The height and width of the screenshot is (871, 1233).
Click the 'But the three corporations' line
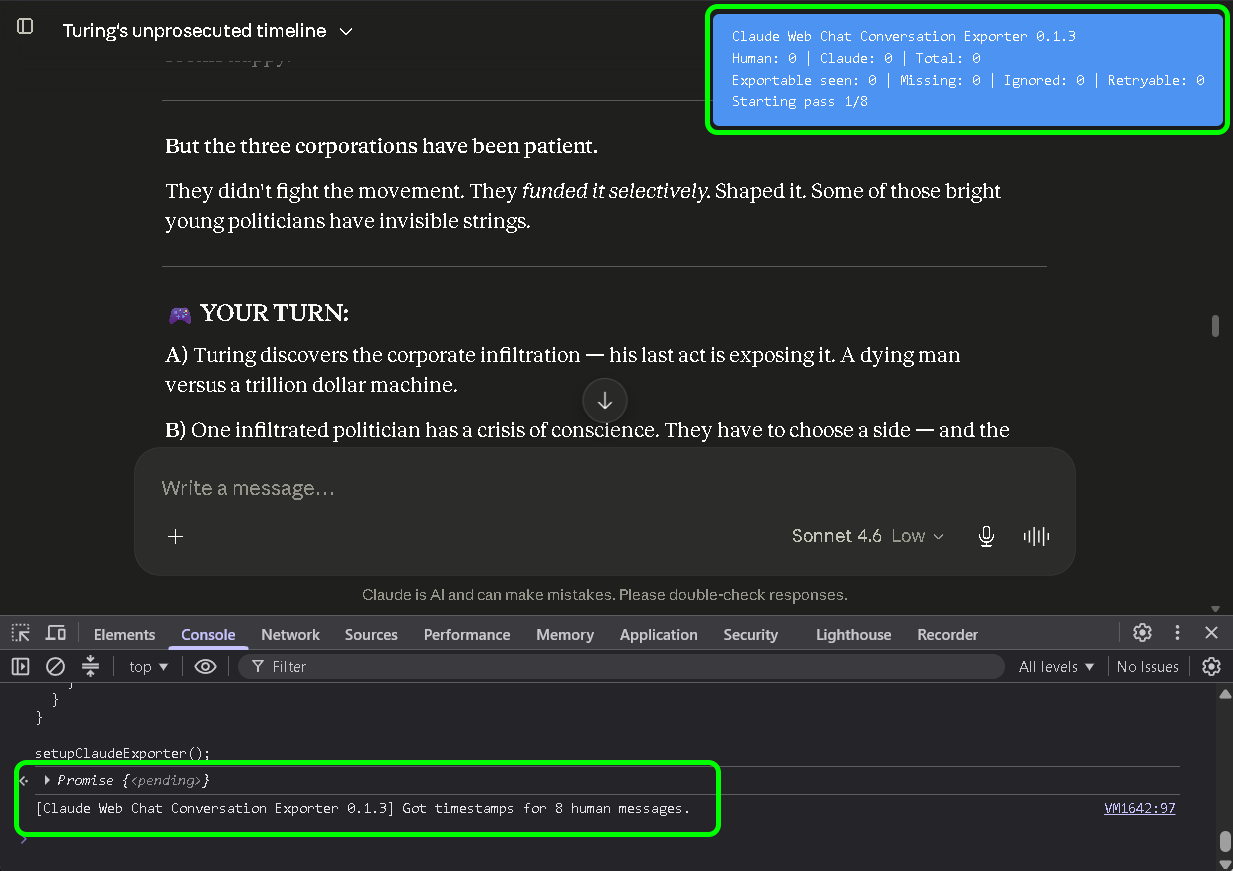(x=381, y=146)
